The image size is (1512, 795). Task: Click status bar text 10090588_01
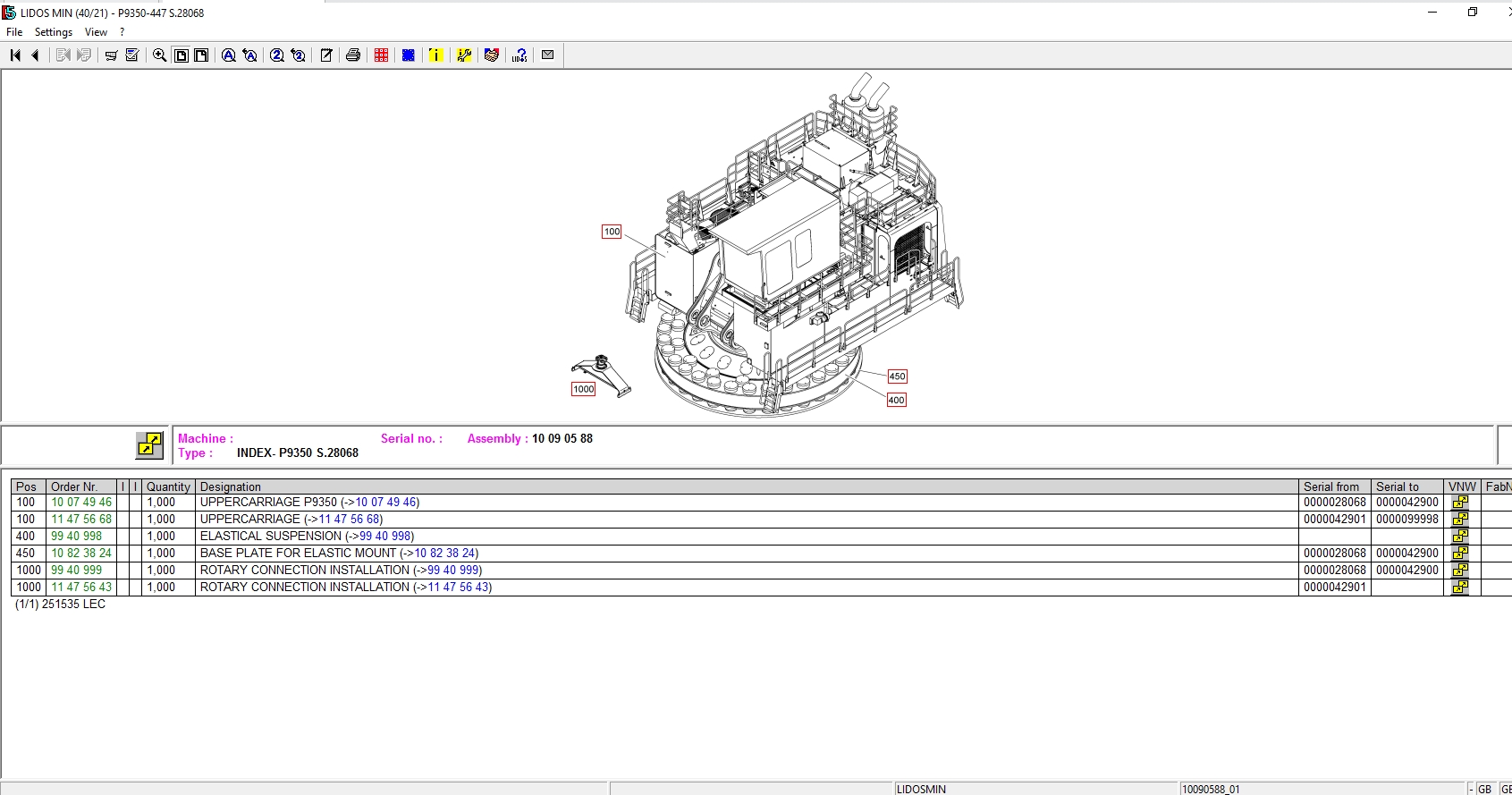[x=1211, y=789]
